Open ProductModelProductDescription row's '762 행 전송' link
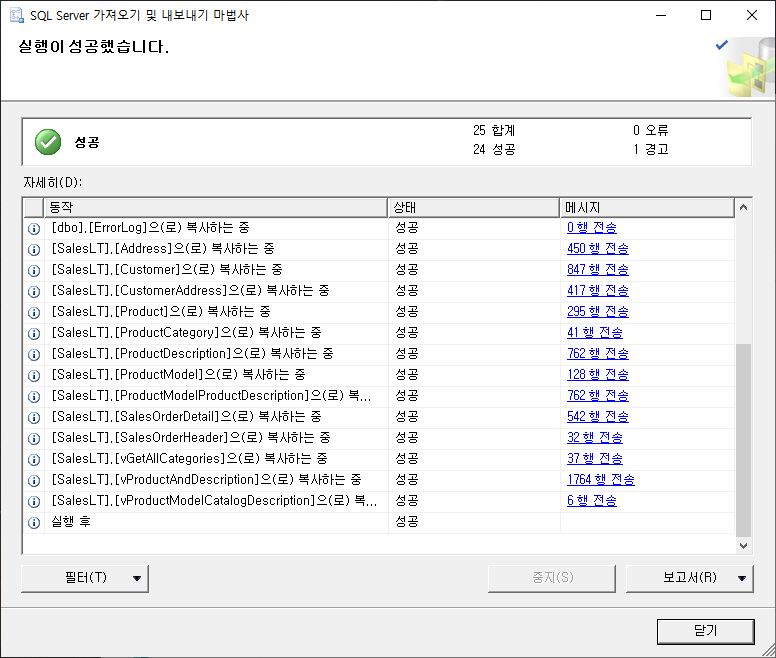This screenshot has width=776, height=658. (597, 396)
